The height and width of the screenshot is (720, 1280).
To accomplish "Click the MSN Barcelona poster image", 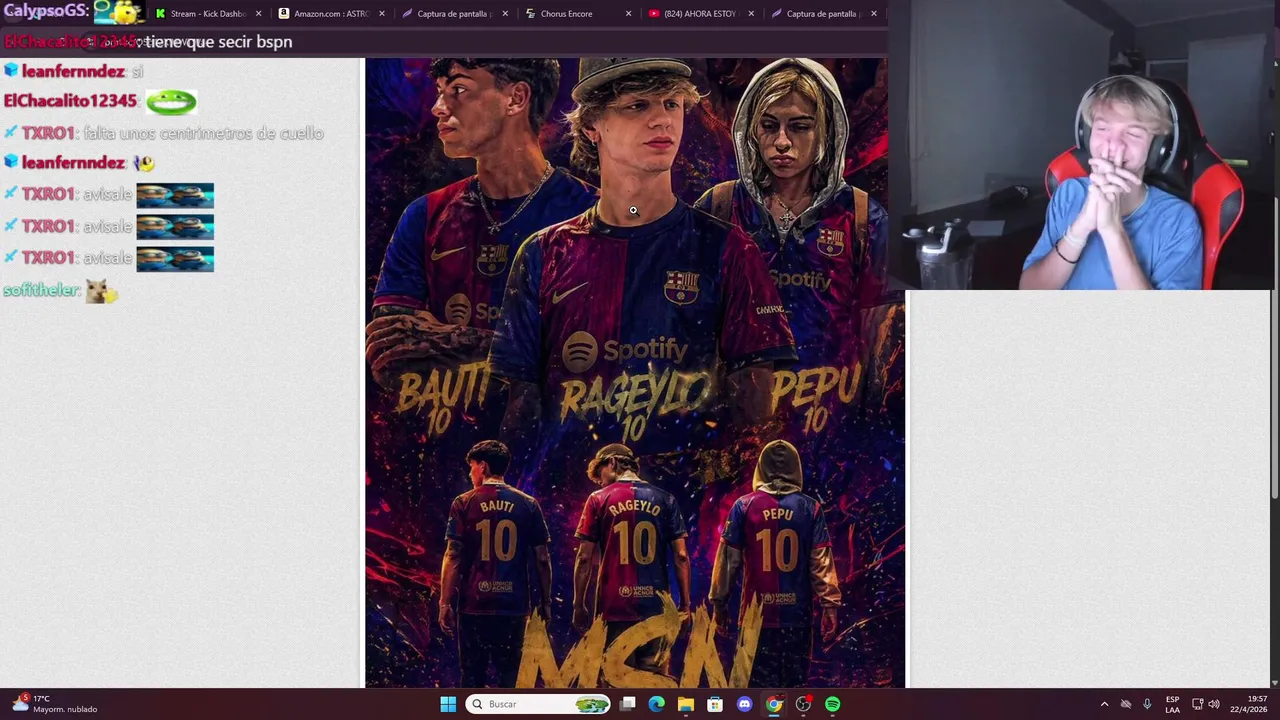I will [635, 372].
